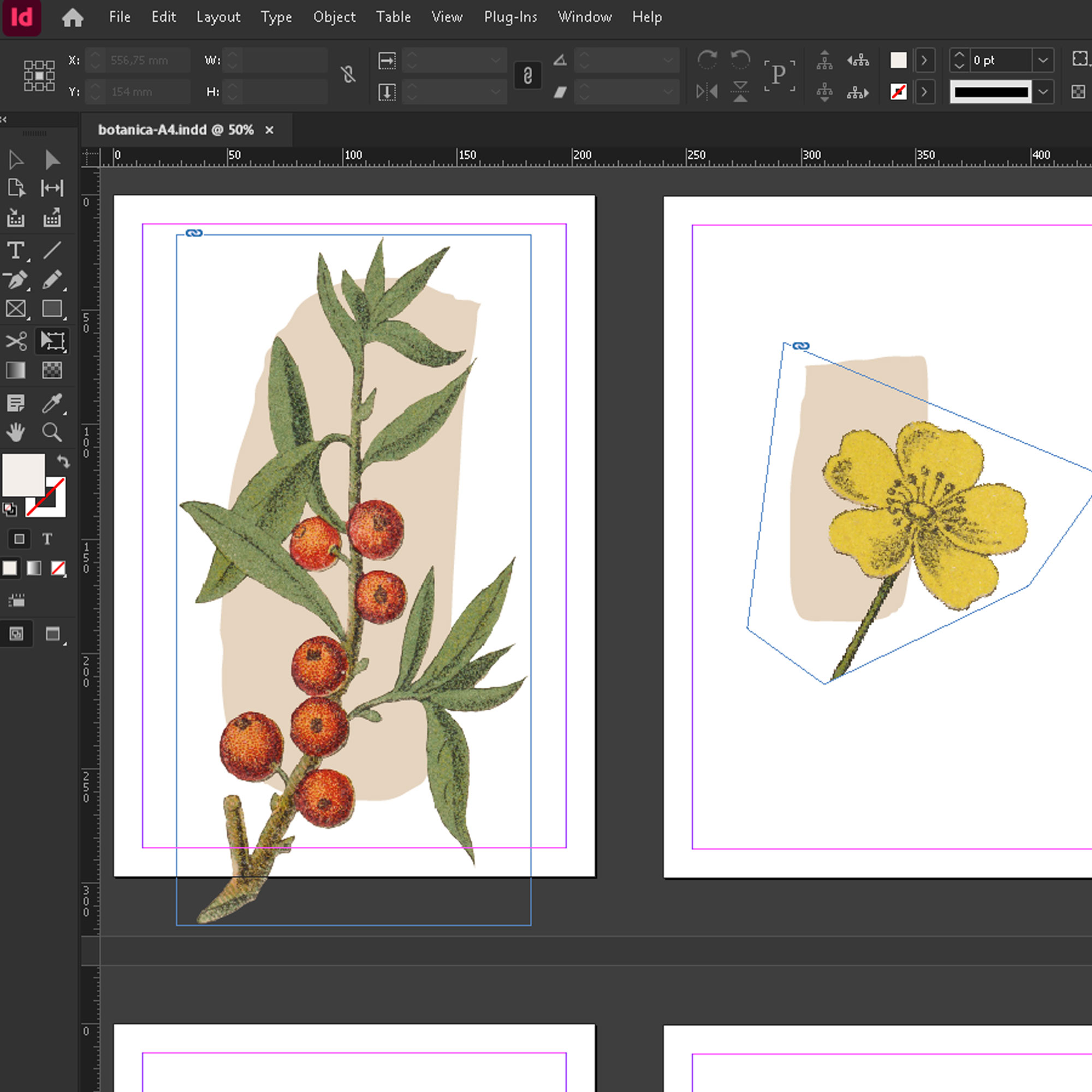The width and height of the screenshot is (1092, 1092).
Task: Toggle formatting affects text button
Action: coord(48,539)
